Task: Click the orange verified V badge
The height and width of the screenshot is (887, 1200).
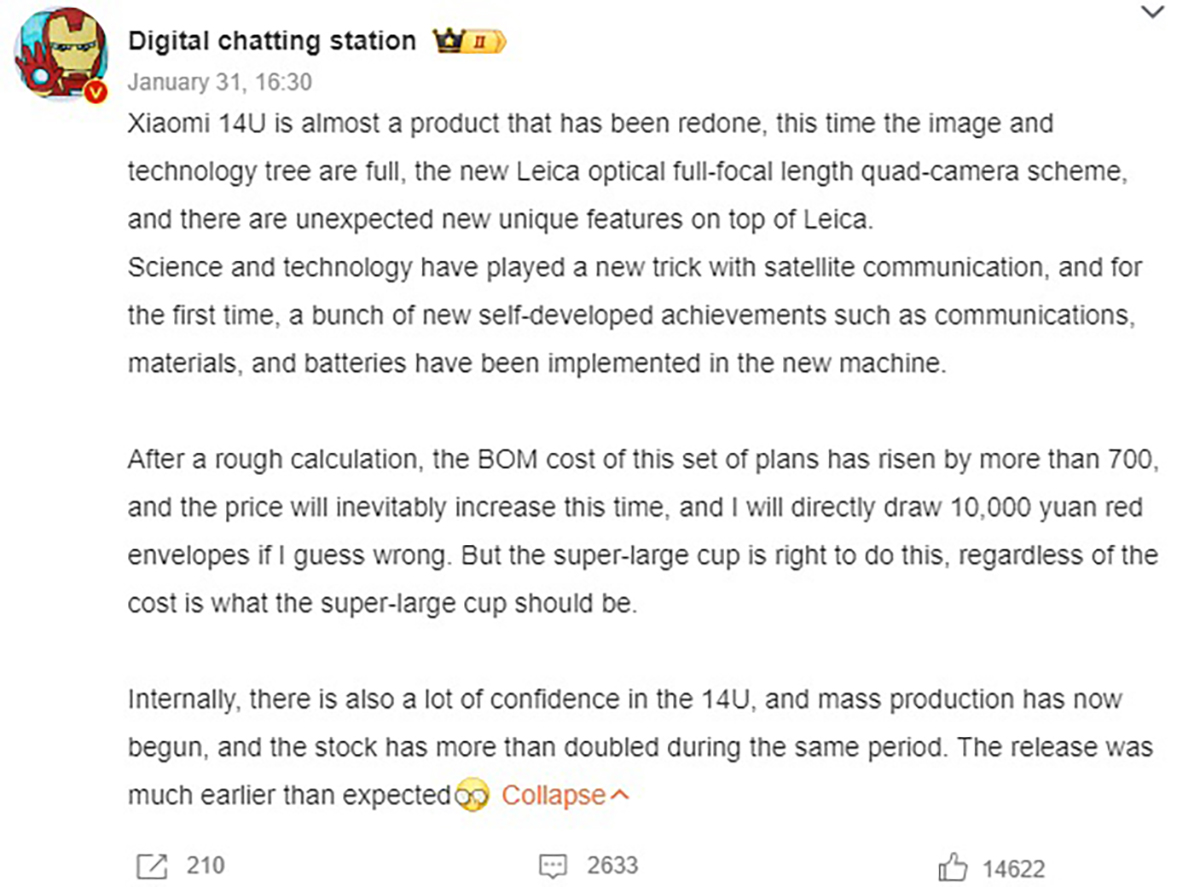Action: pyautogui.click(x=95, y=91)
